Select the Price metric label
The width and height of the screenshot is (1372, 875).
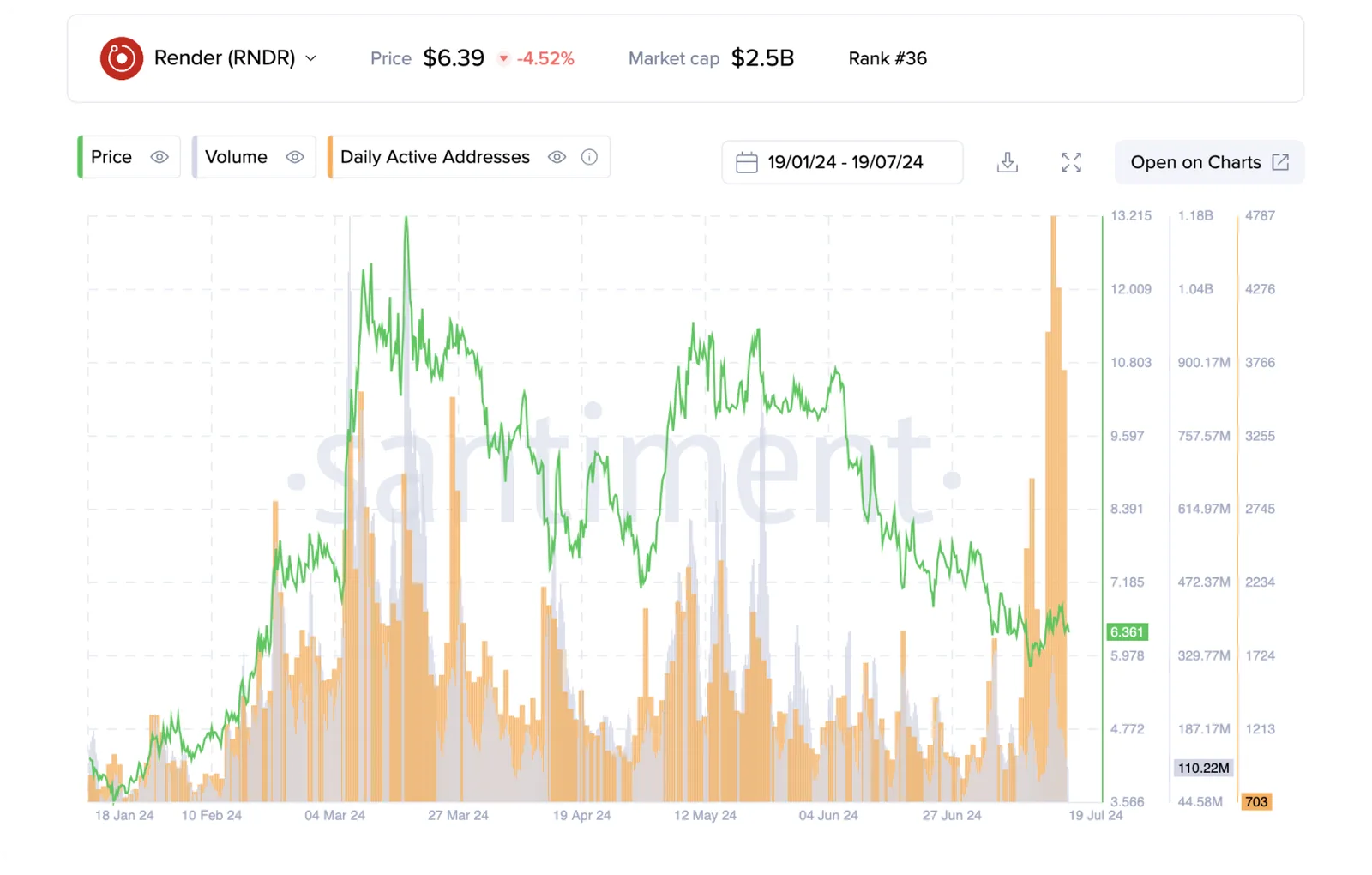pos(111,157)
